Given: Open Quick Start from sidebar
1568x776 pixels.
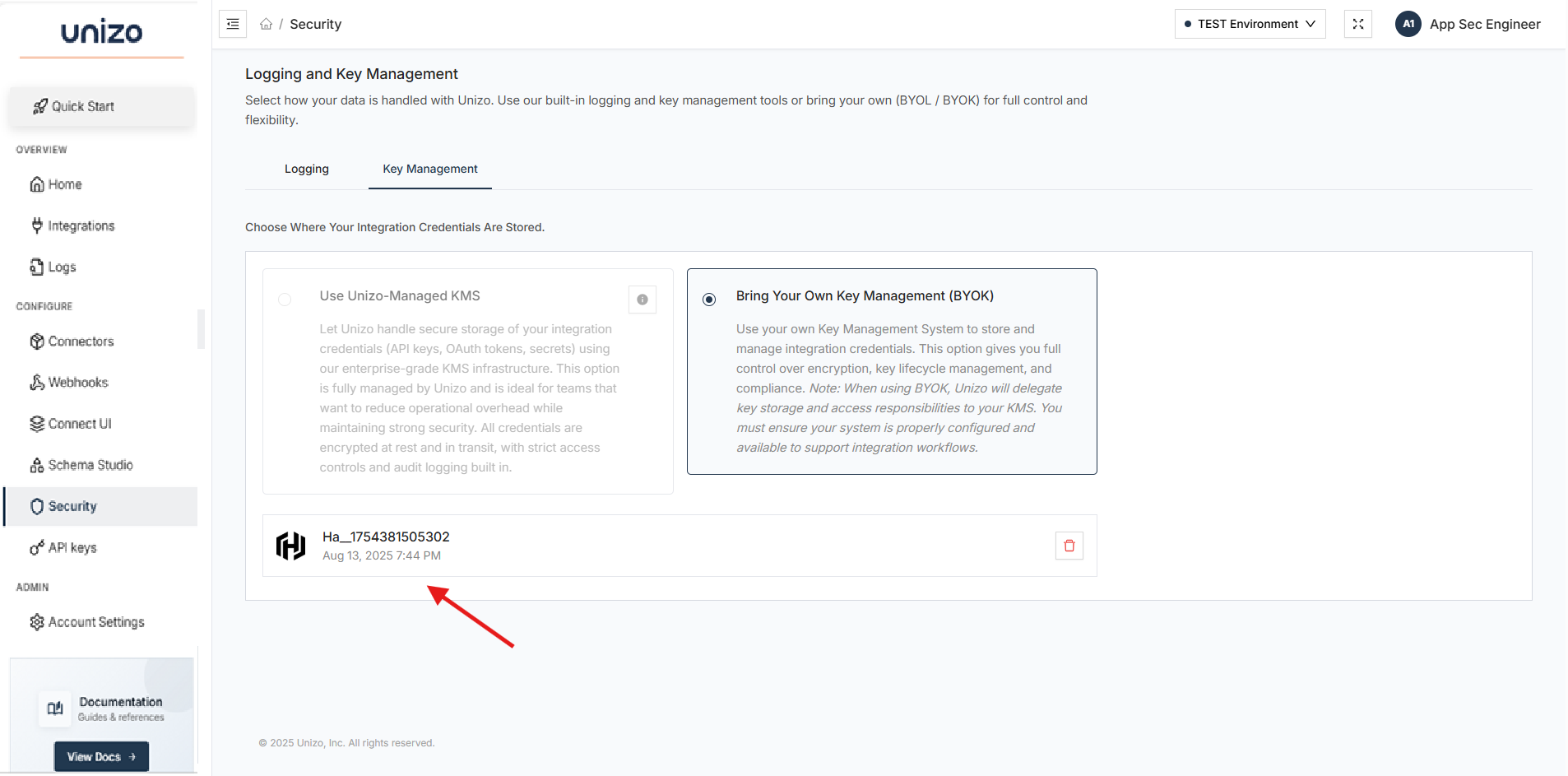Looking at the screenshot, I should (102, 106).
